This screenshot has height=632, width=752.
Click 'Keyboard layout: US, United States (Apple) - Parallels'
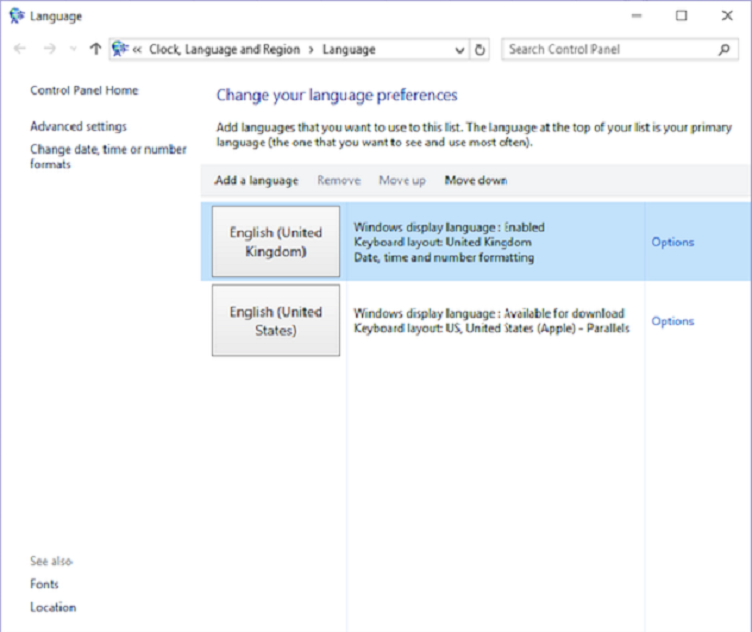coord(492,328)
